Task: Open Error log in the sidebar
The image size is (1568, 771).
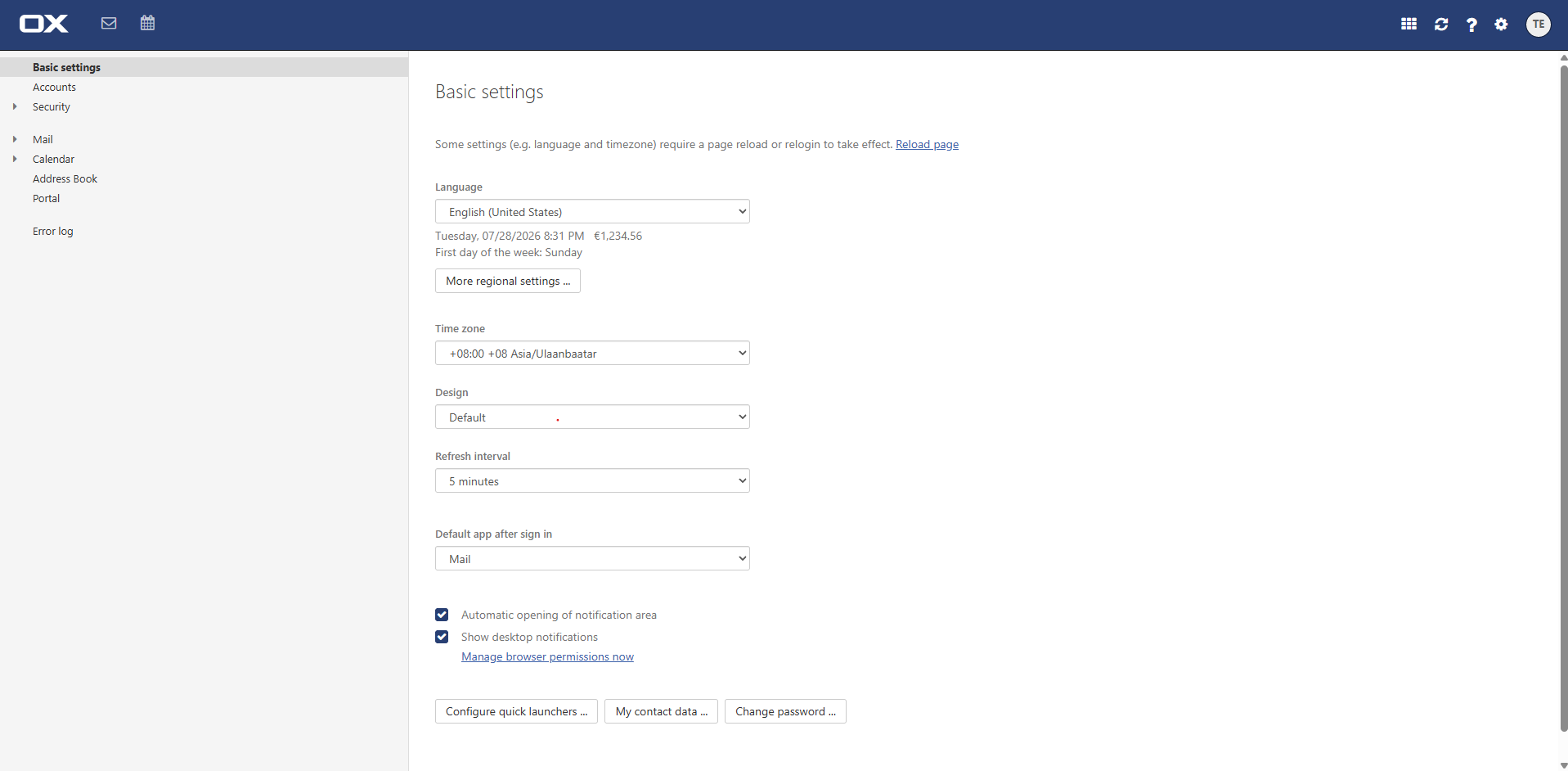Action: pyautogui.click(x=204, y=231)
